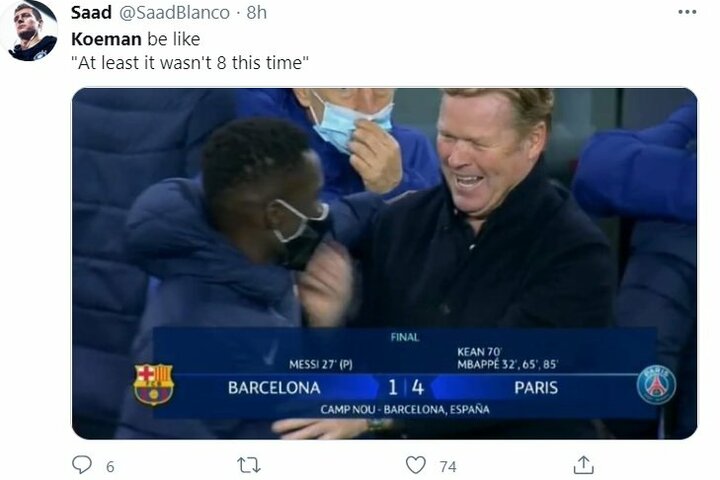The width and height of the screenshot is (720, 480).
Task: Click the "Camp Nou - Barcelona, España" caption
Action: pos(405,410)
